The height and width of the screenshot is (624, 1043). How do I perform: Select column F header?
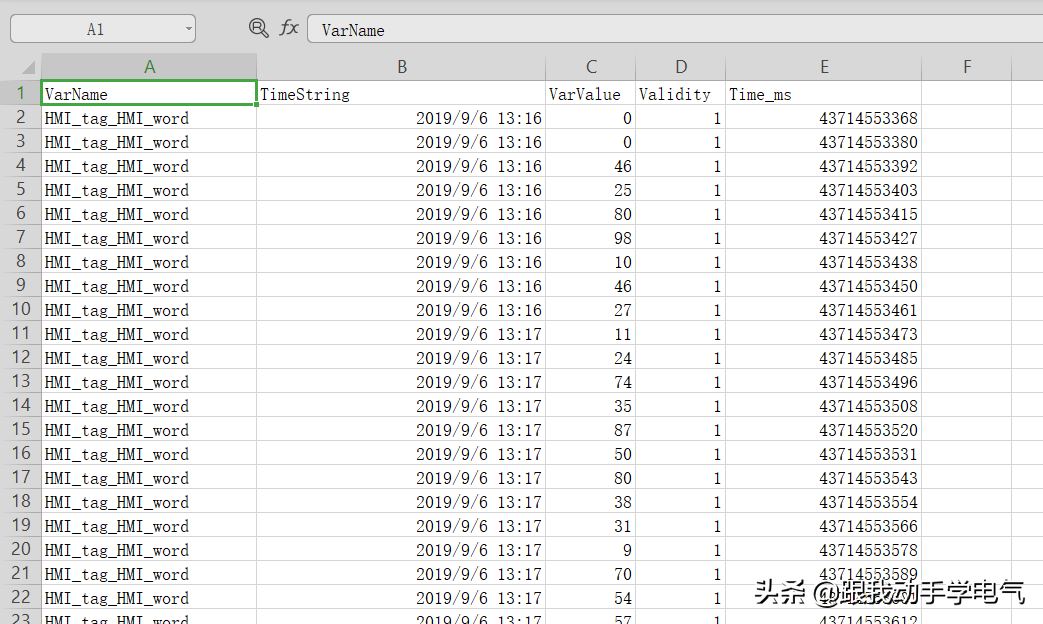click(x=966, y=67)
